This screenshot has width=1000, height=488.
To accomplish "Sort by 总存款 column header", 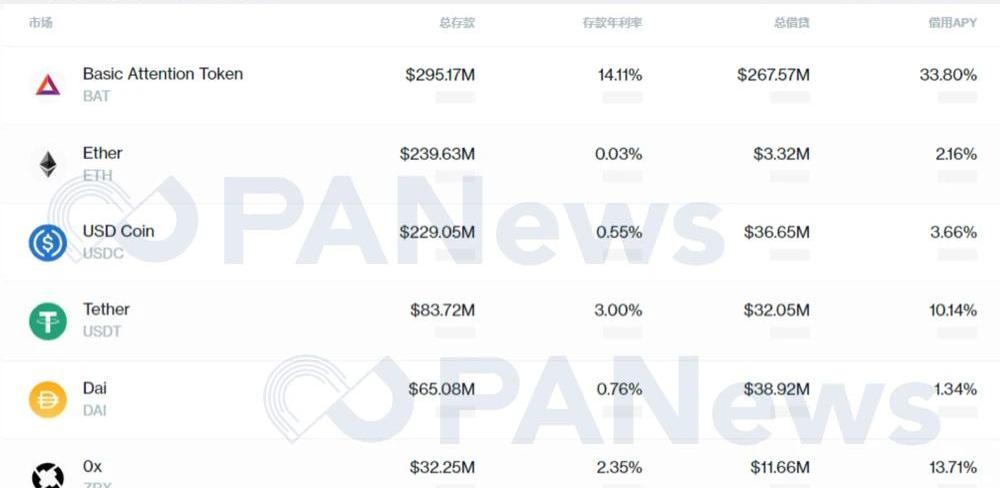I will click(x=457, y=23).
